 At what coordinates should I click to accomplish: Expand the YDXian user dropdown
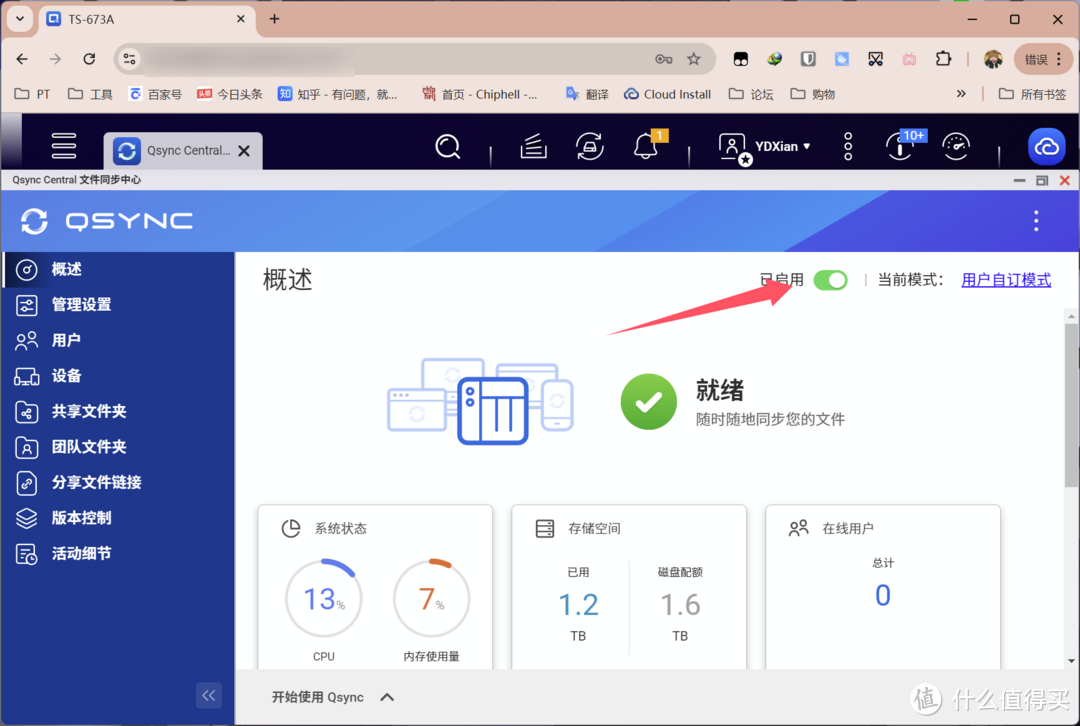pyautogui.click(x=782, y=147)
